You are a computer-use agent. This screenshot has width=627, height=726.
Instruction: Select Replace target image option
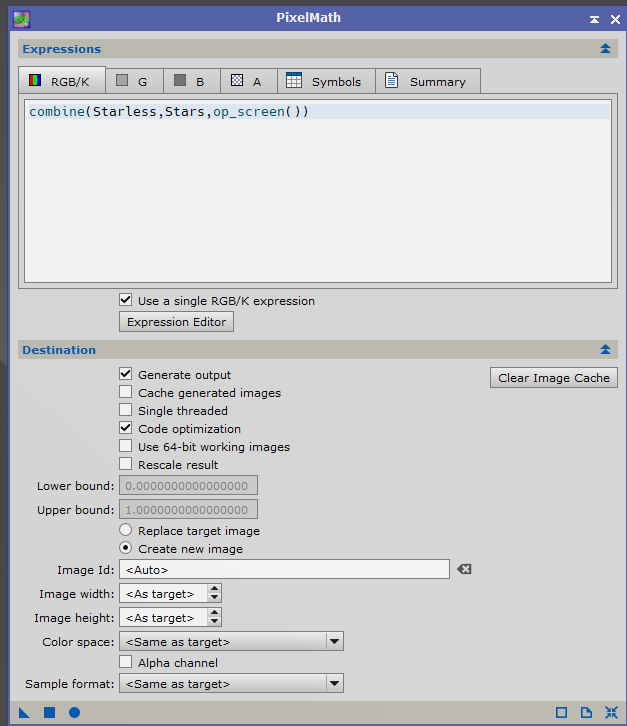pos(125,530)
